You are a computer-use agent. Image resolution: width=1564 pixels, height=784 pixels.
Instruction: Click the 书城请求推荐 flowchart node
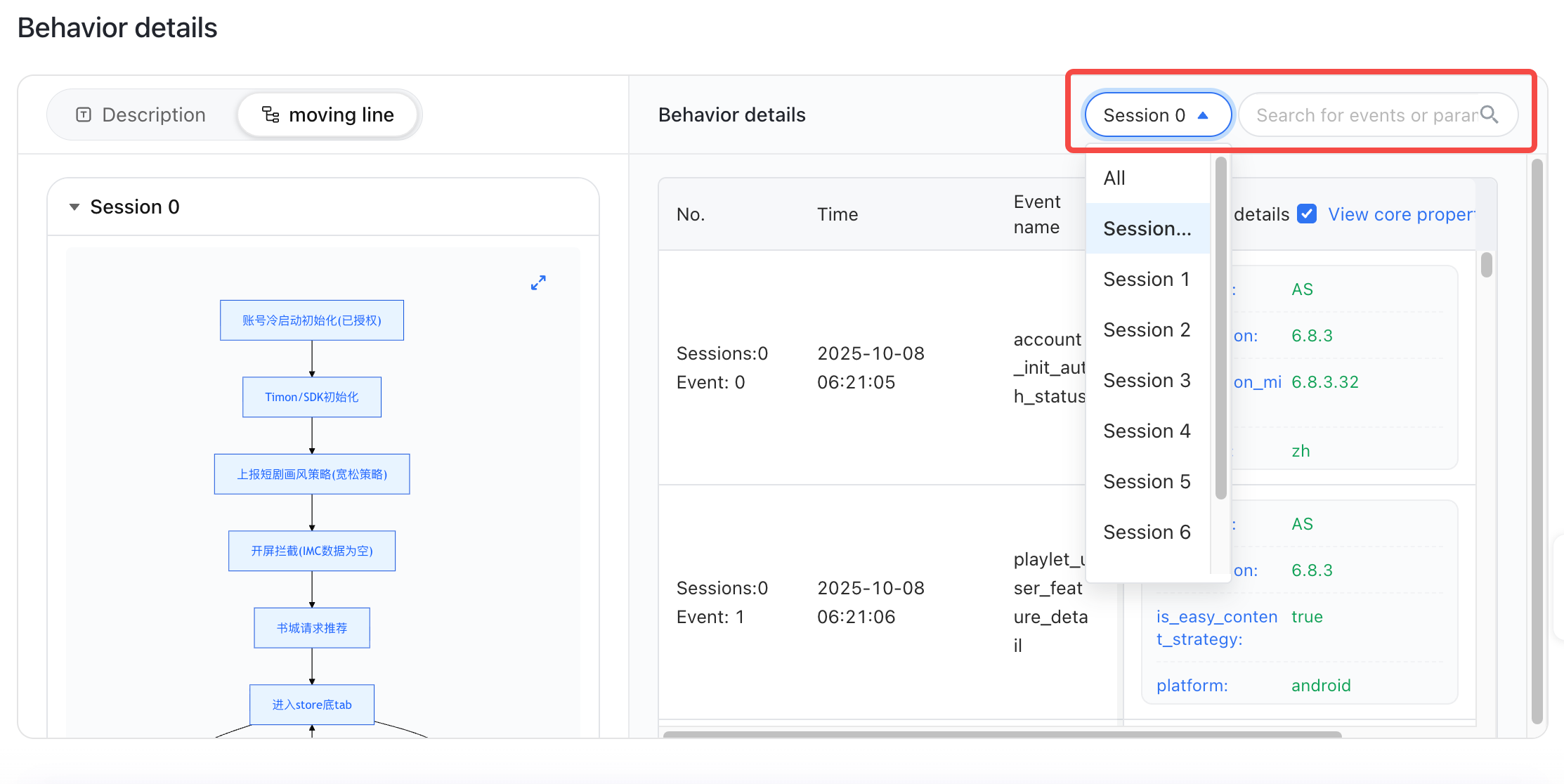pyautogui.click(x=312, y=628)
